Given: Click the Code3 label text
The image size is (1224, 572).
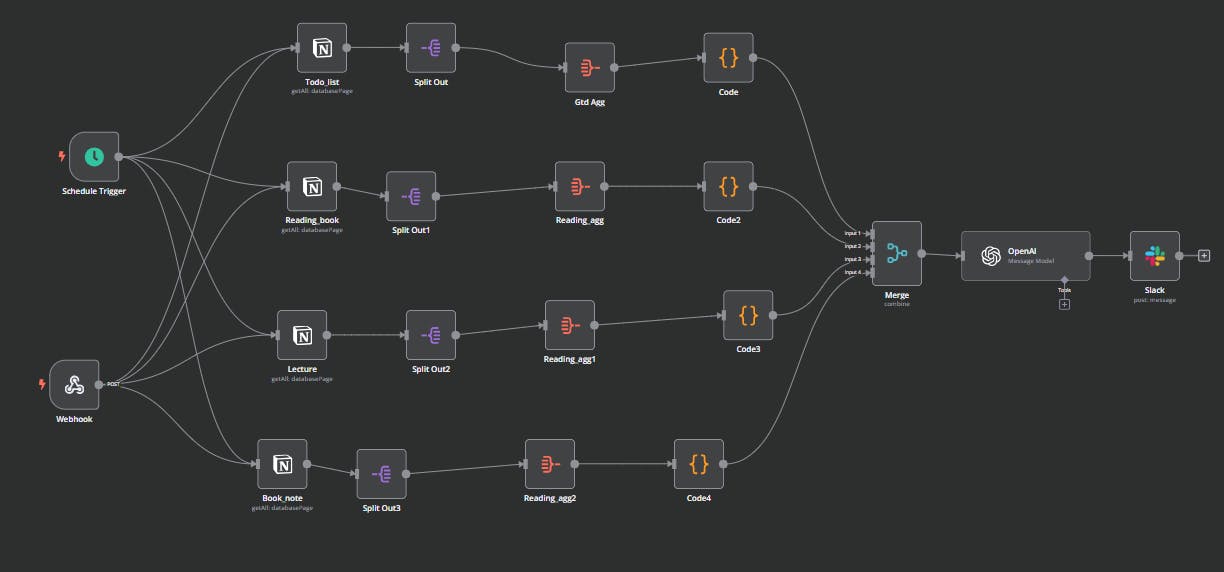Looking at the screenshot, I should [748, 349].
